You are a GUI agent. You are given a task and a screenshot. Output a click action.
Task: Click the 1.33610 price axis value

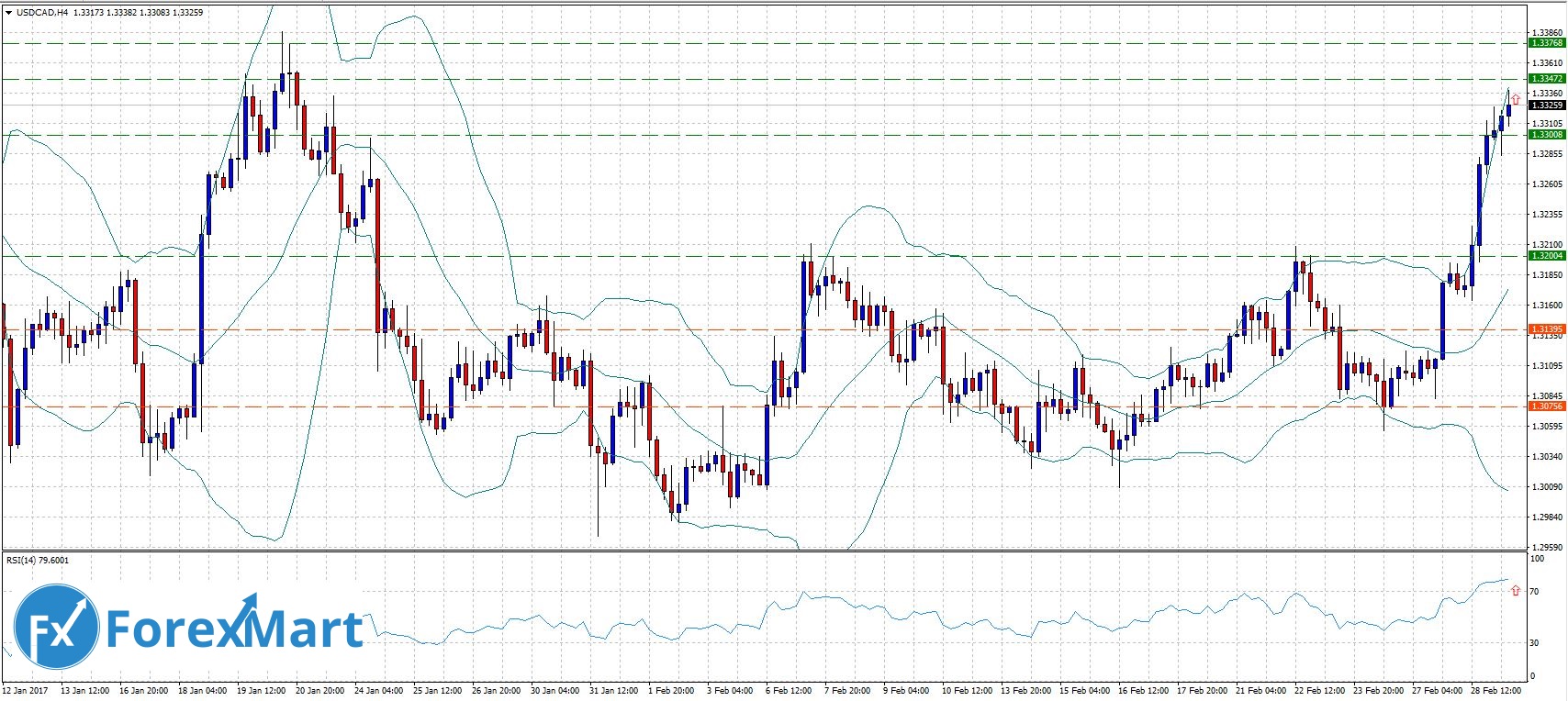[x=1548, y=63]
